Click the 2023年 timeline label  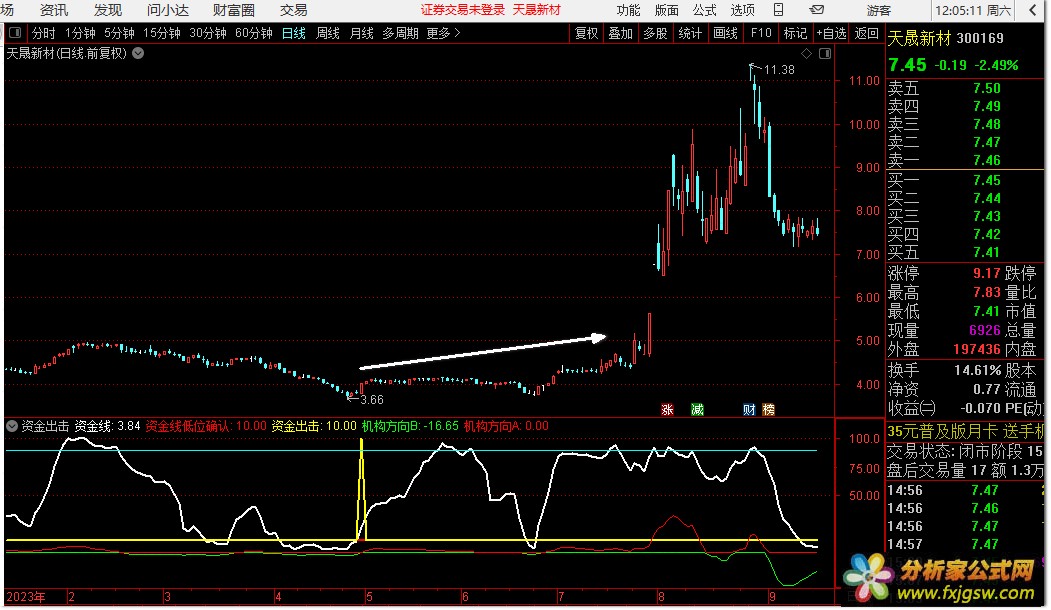(x=25, y=597)
